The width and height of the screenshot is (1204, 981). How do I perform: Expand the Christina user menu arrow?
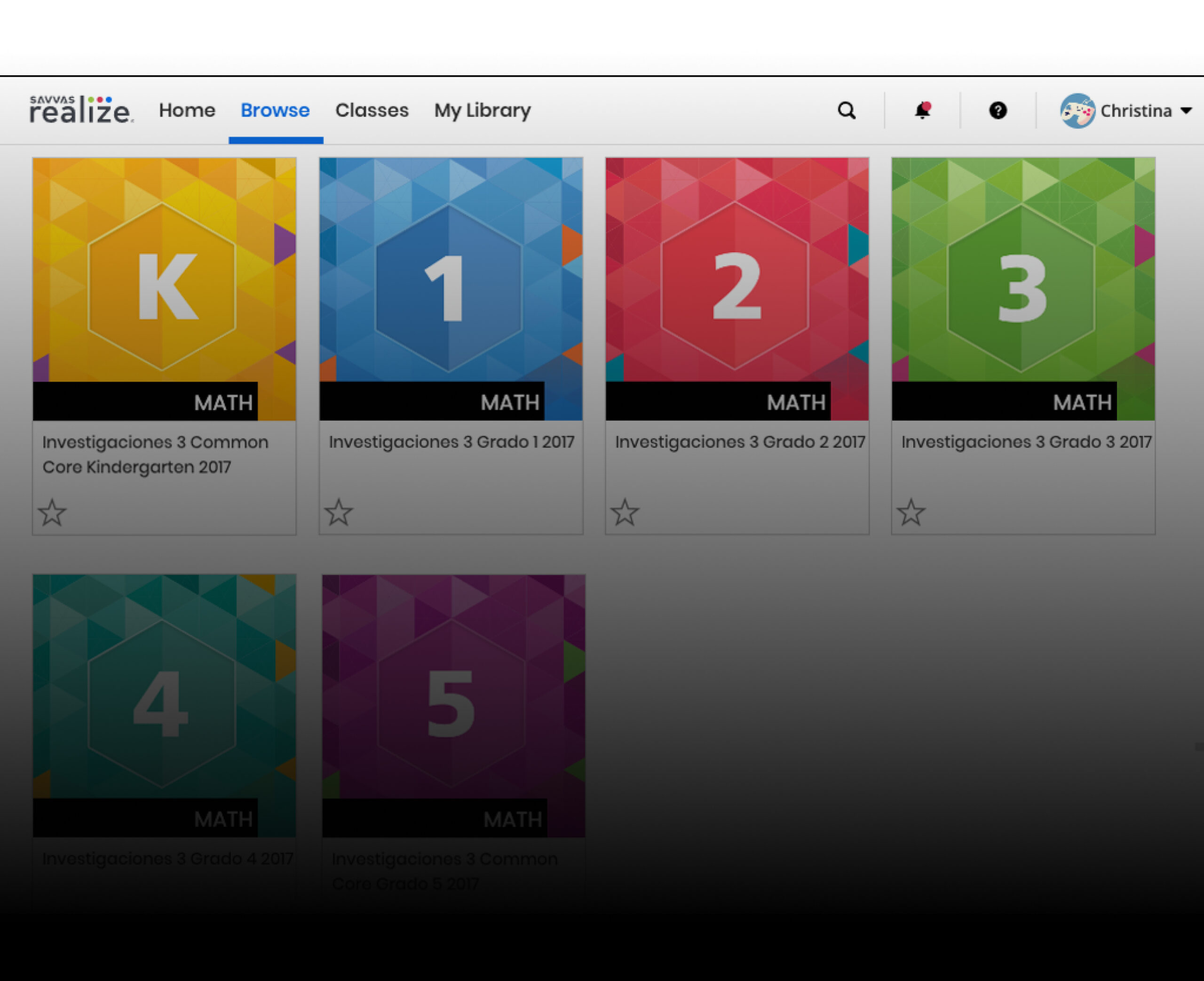pyautogui.click(x=1186, y=111)
